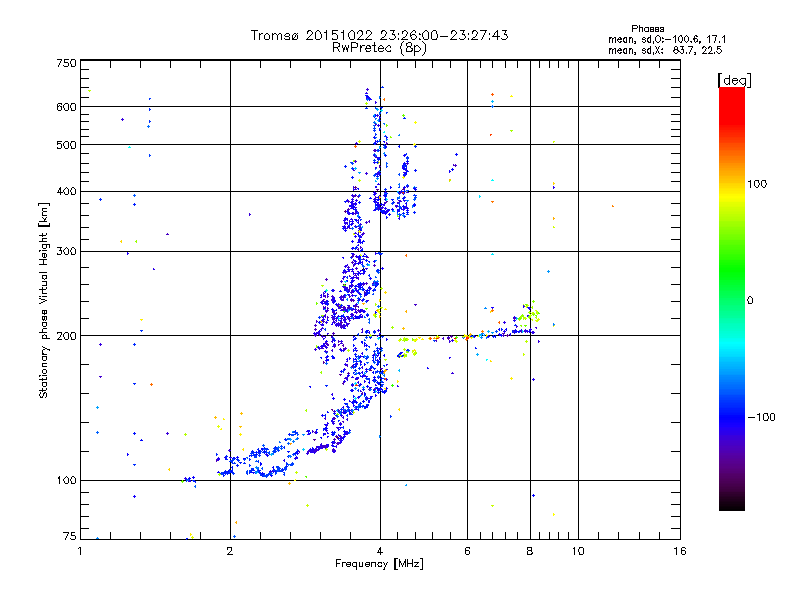The image size is (800, 600).
Task: Click the x-axis tick label '10'
Action: (x=578, y=551)
